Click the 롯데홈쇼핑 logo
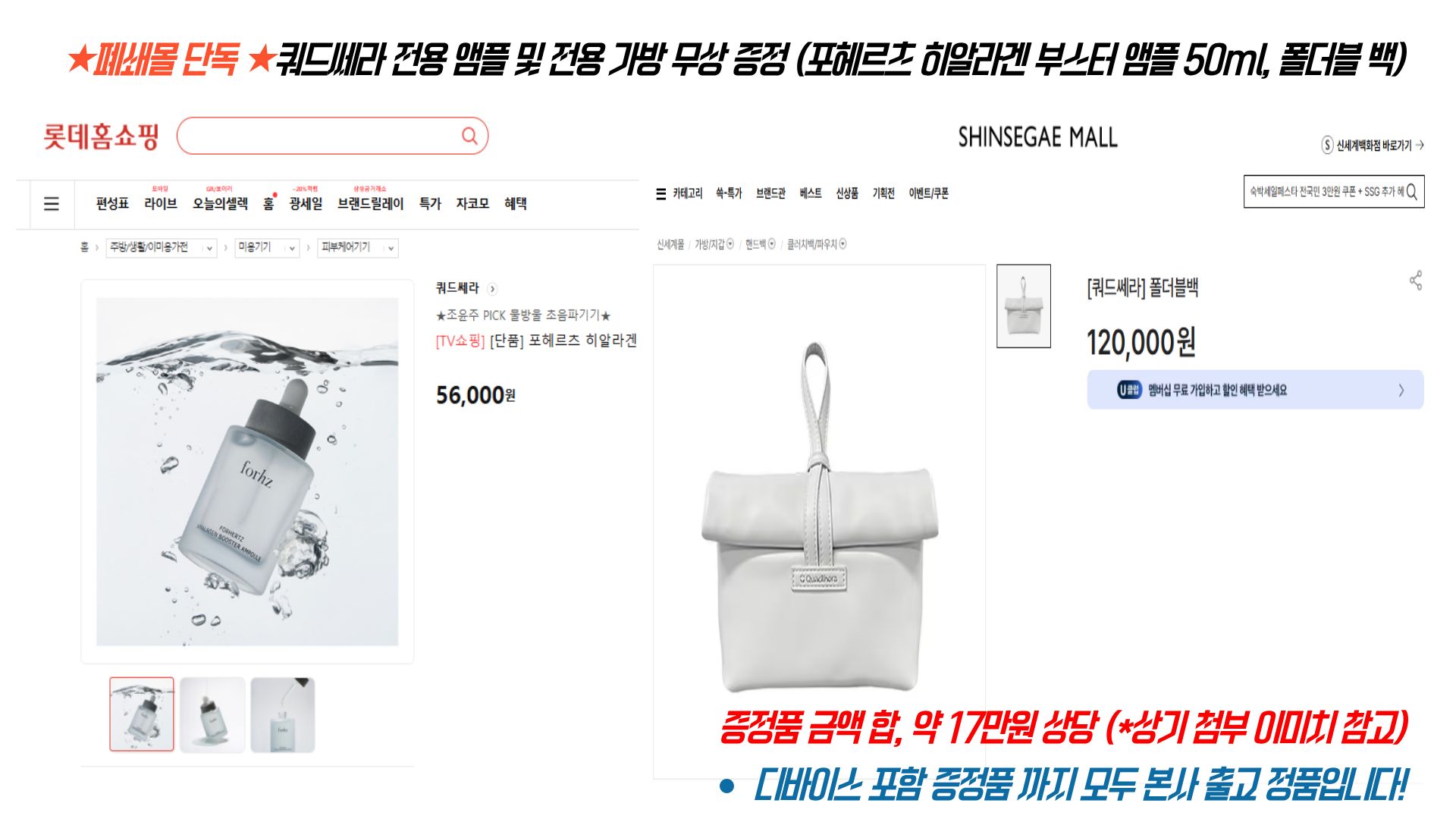 pos(101,136)
